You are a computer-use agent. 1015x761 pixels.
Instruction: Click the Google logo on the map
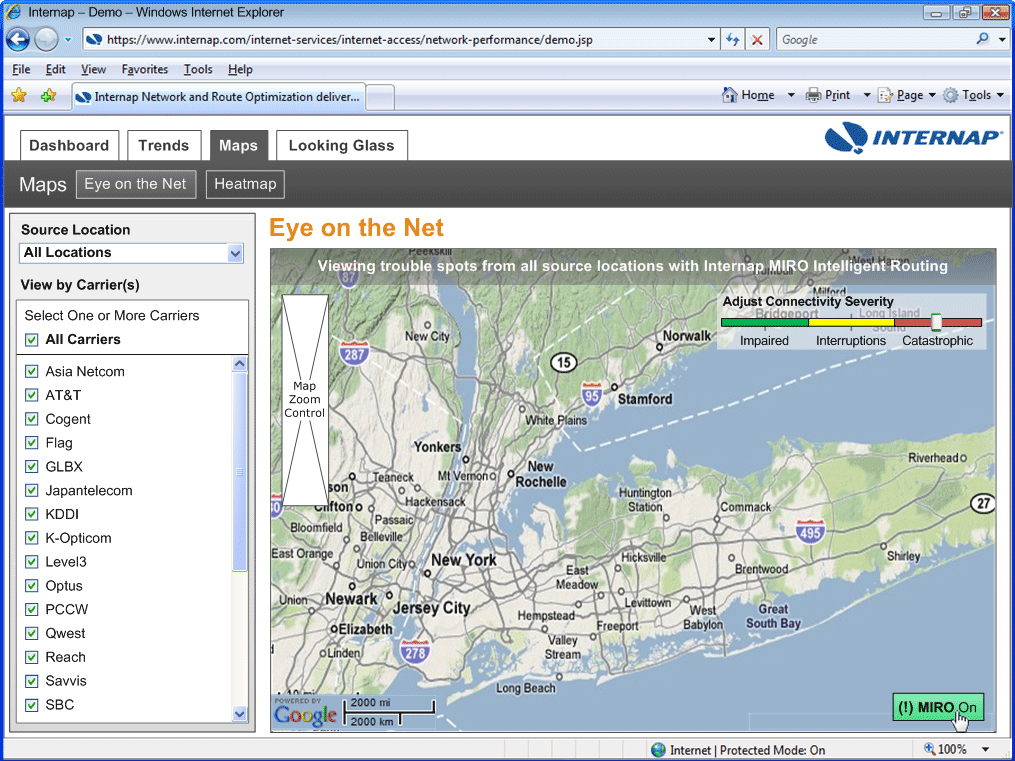pos(305,714)
